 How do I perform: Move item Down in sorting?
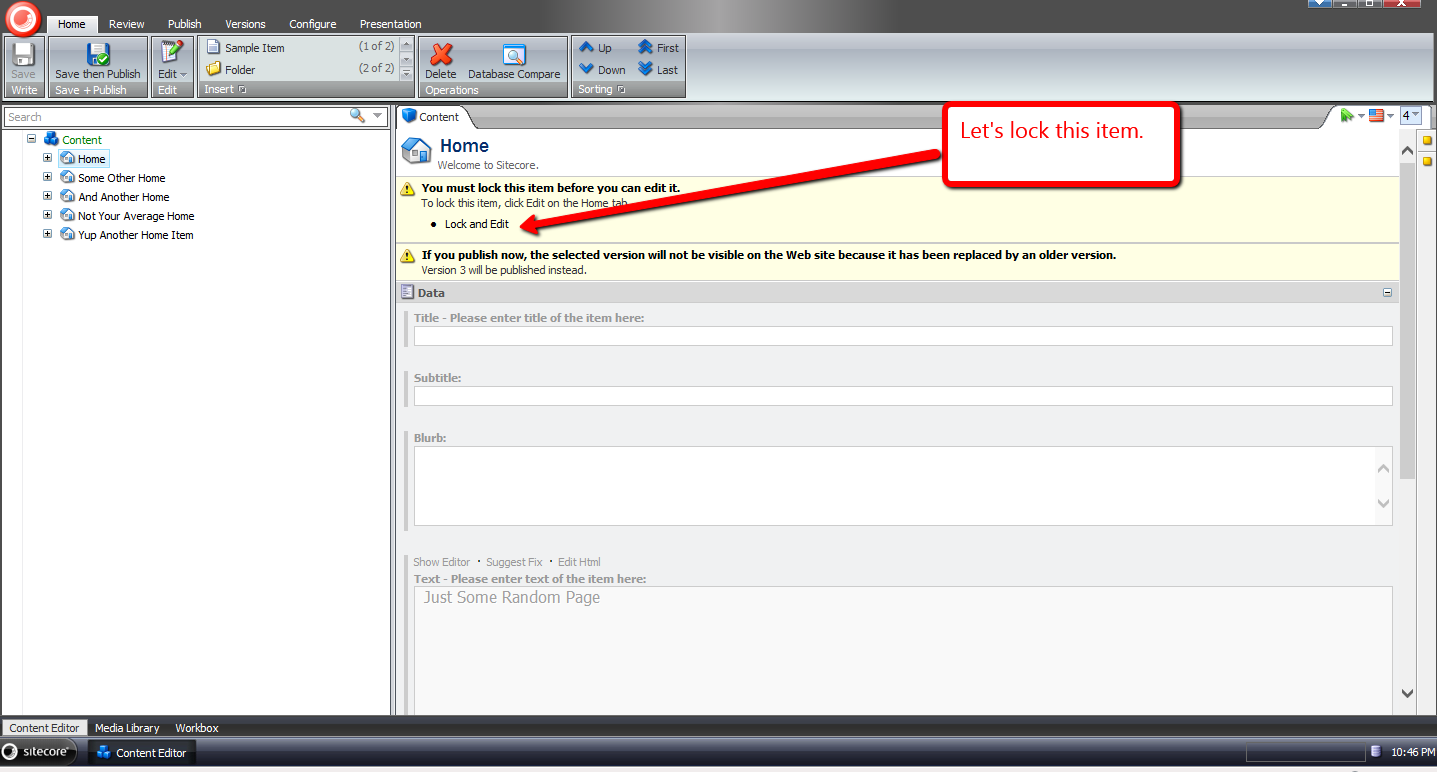click(602, 70)
